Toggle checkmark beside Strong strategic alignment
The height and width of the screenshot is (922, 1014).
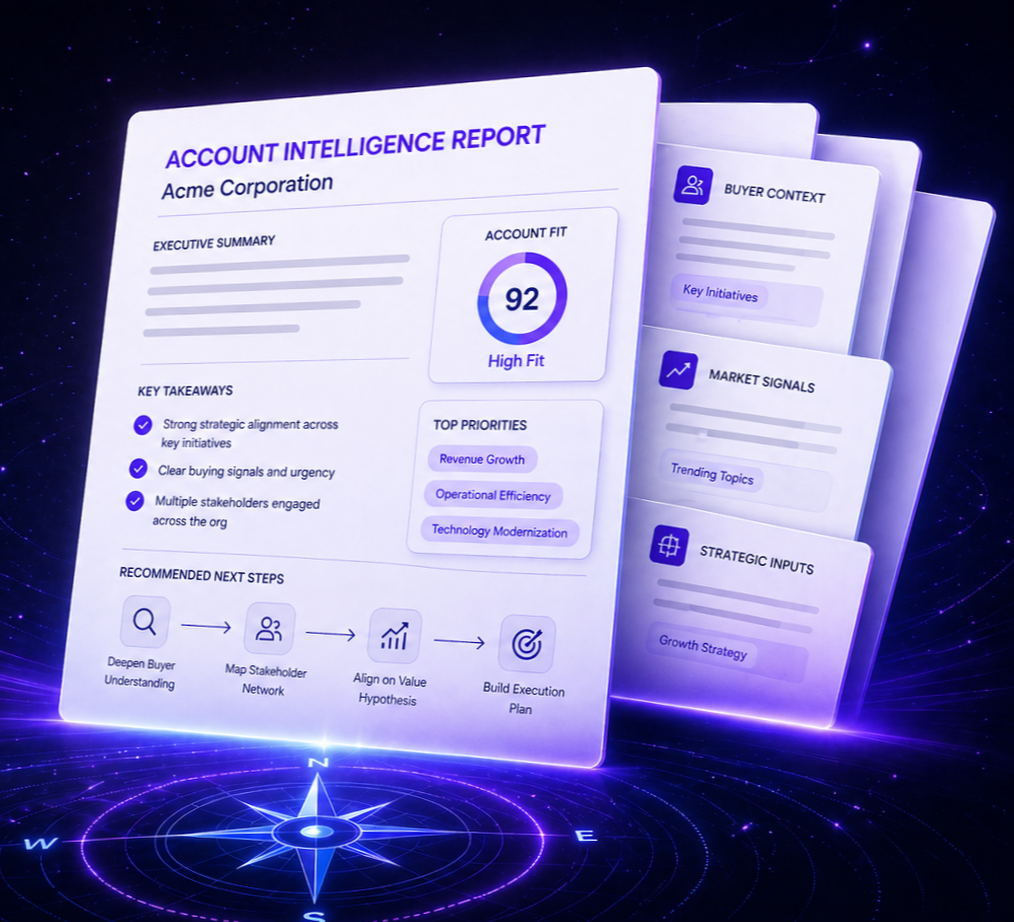(x=143, y=425)
